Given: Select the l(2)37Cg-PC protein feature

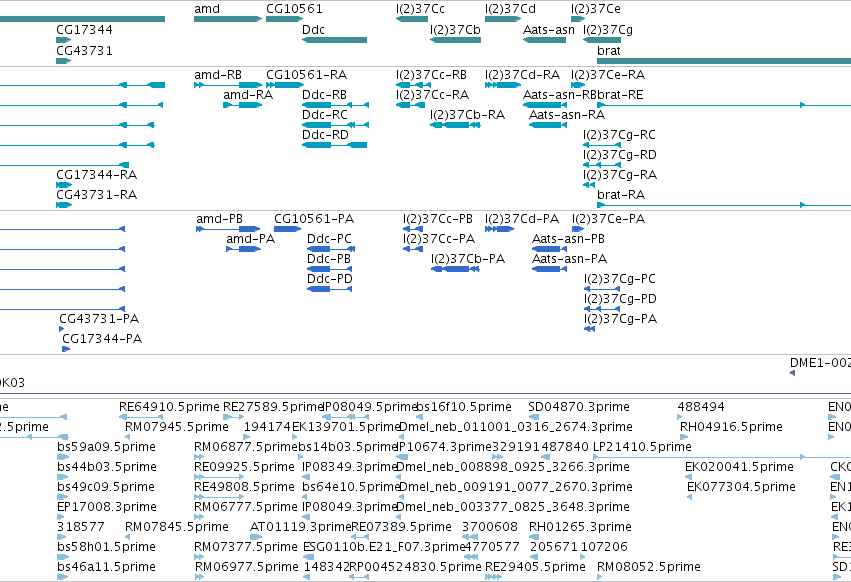Looking at the screenshot, I should (602, 289).
